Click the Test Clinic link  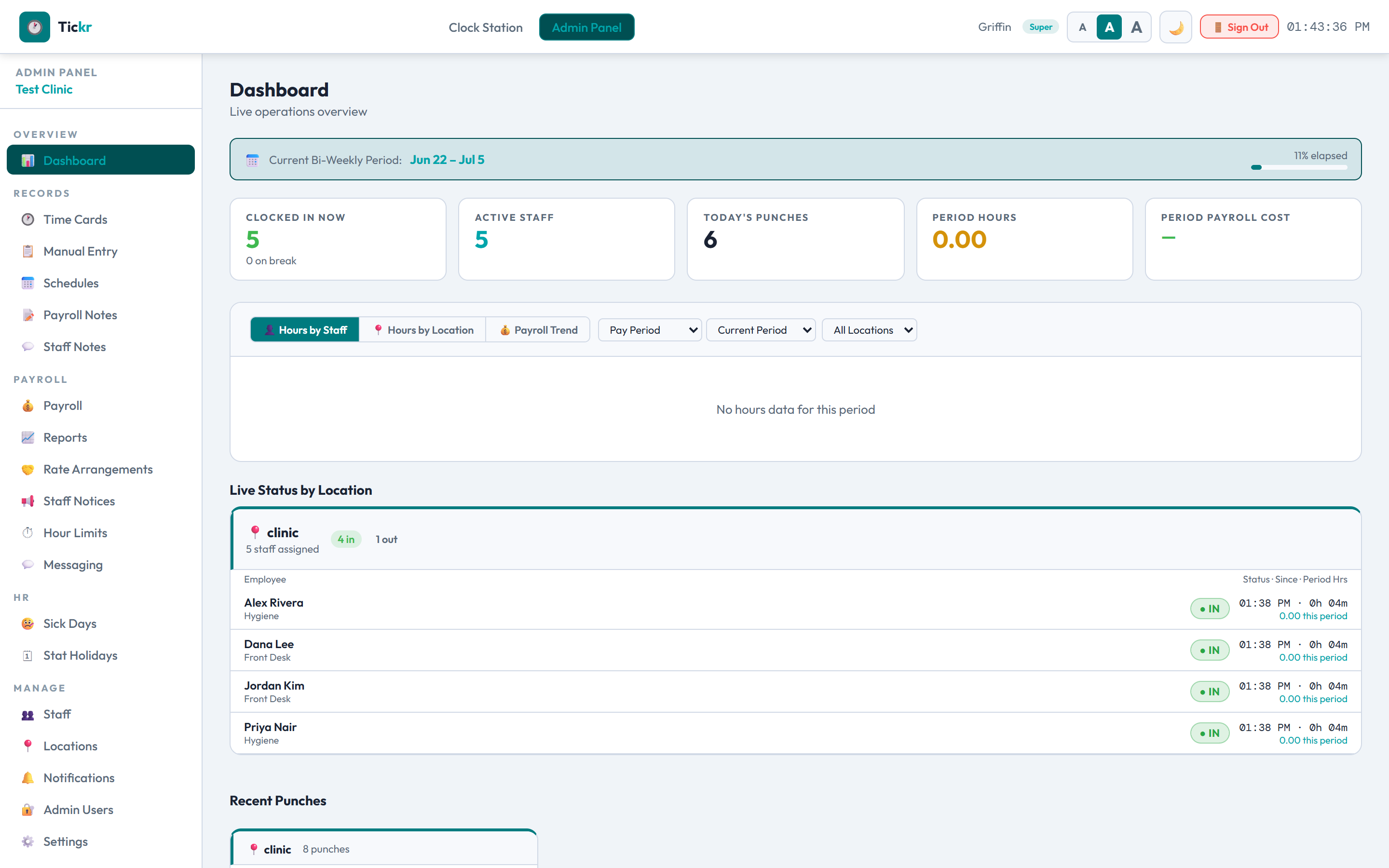(44, 90)
